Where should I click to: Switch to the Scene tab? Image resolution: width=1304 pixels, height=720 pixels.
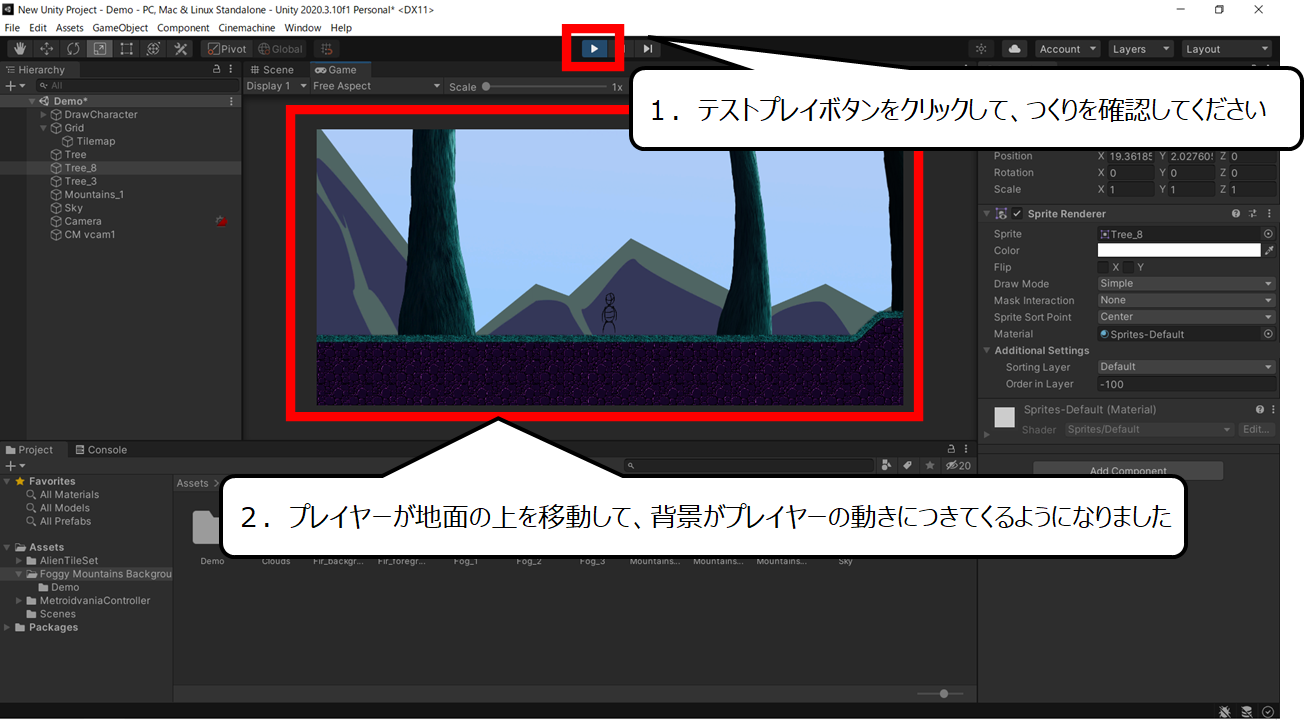click(272, 69)
